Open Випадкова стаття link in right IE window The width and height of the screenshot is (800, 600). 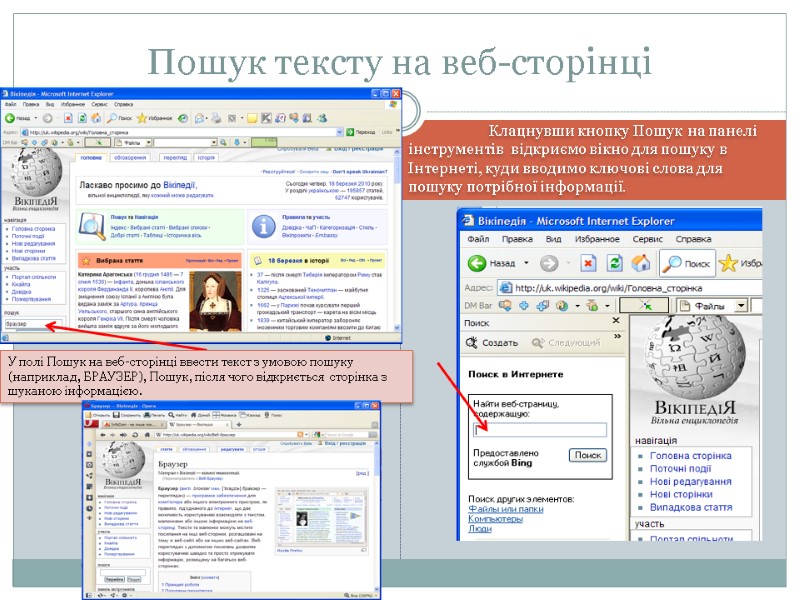pos(691,507)
